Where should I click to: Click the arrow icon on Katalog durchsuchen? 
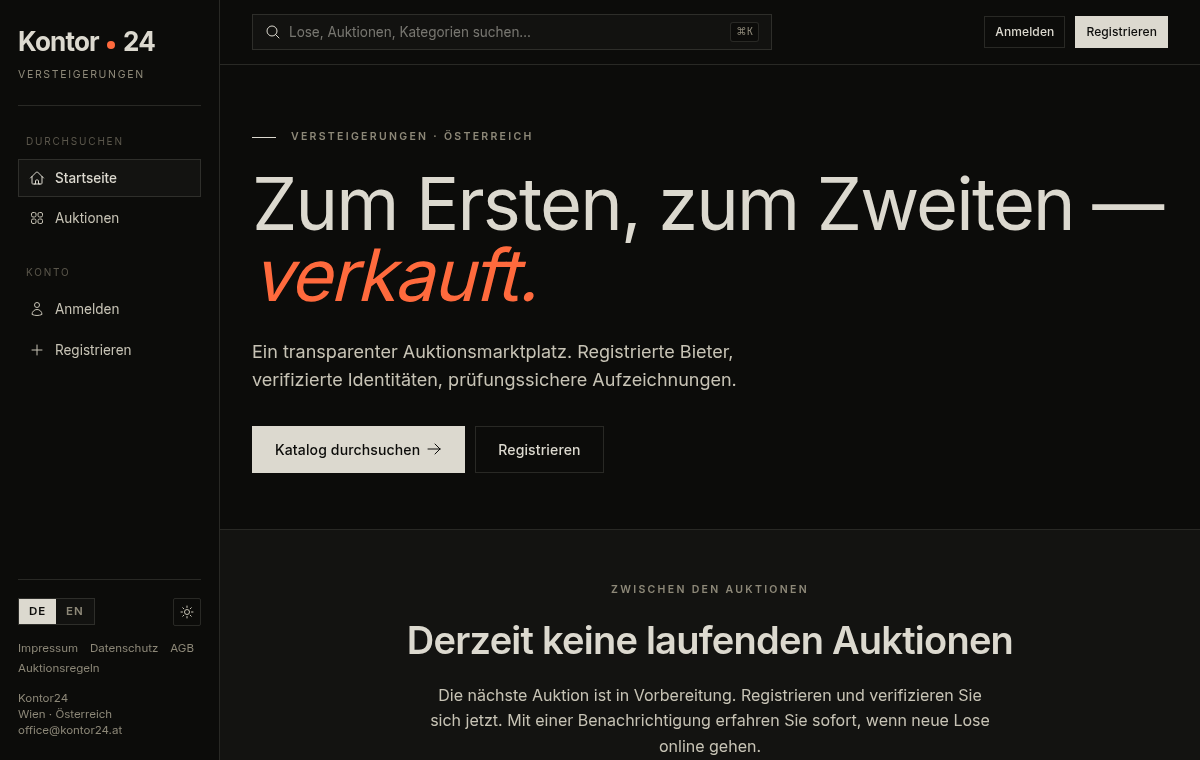(434, 449)
